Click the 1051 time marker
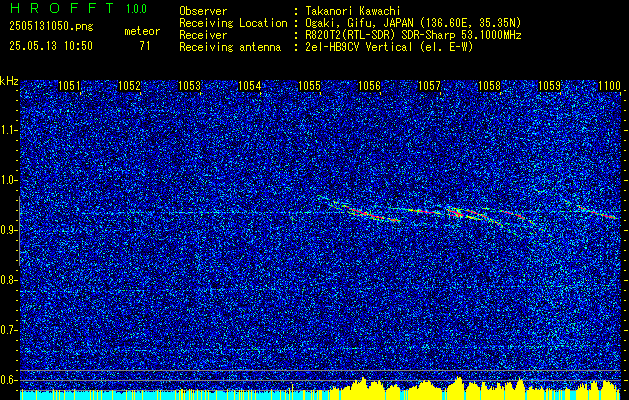 (x=69, y=86)
